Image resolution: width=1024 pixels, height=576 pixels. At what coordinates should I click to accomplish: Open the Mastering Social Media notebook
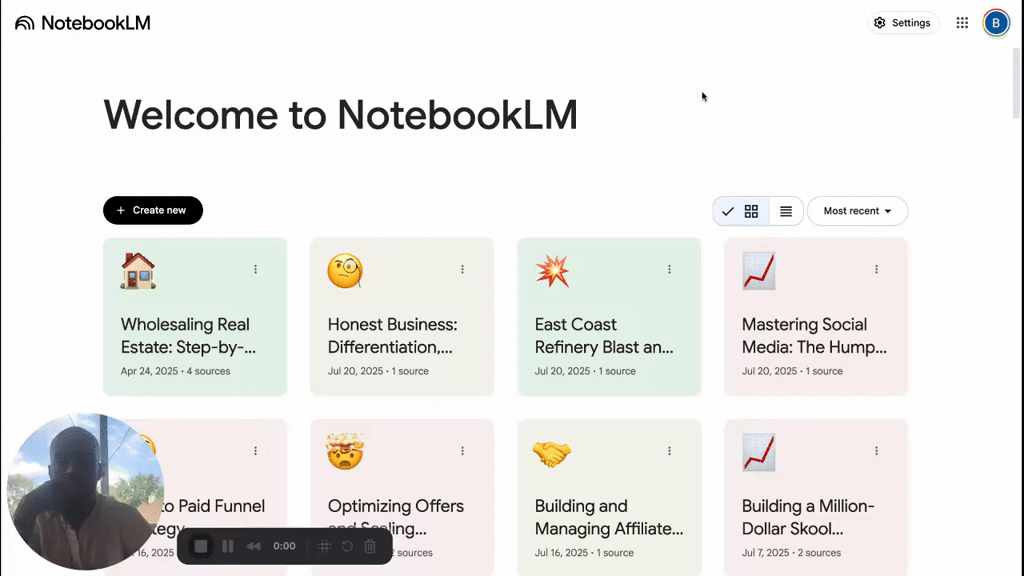pos(816,316)
